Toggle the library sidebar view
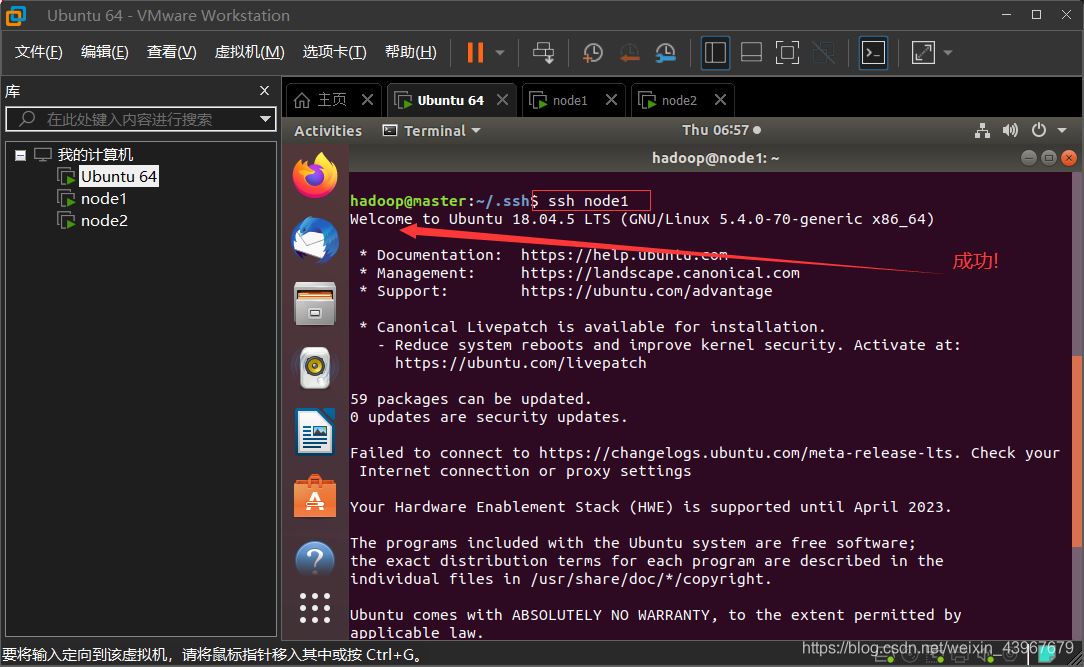This screenshot has width=1084, height=667. (x=715, y=52)
